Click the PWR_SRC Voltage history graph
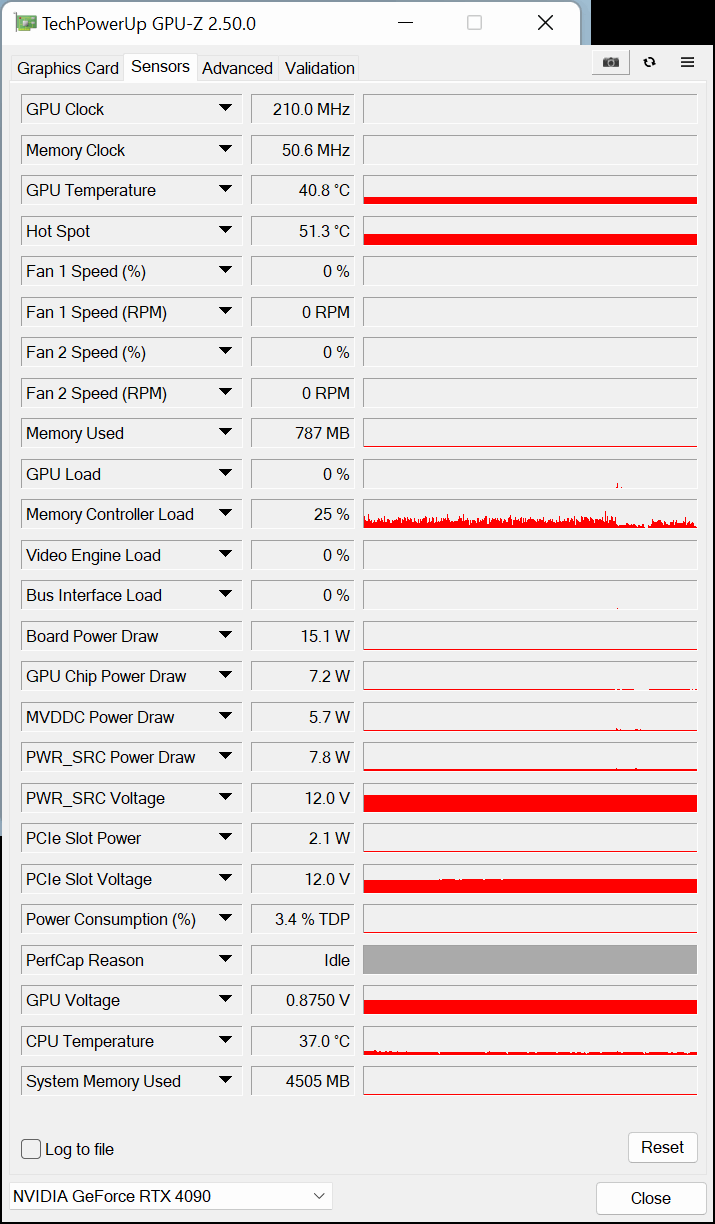 530,798
